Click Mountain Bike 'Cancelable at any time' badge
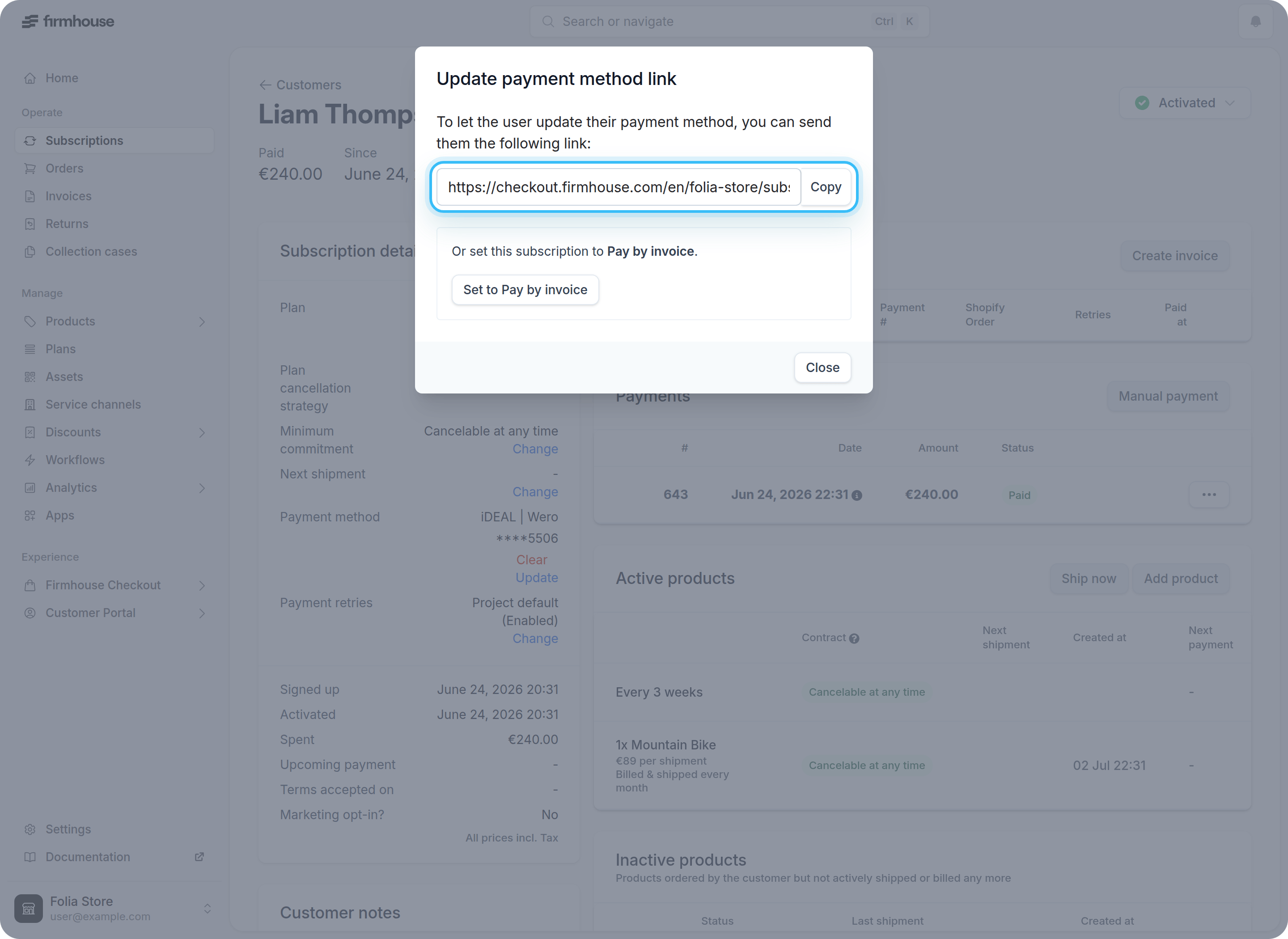 pyautogui.click(x=866, y=765)
